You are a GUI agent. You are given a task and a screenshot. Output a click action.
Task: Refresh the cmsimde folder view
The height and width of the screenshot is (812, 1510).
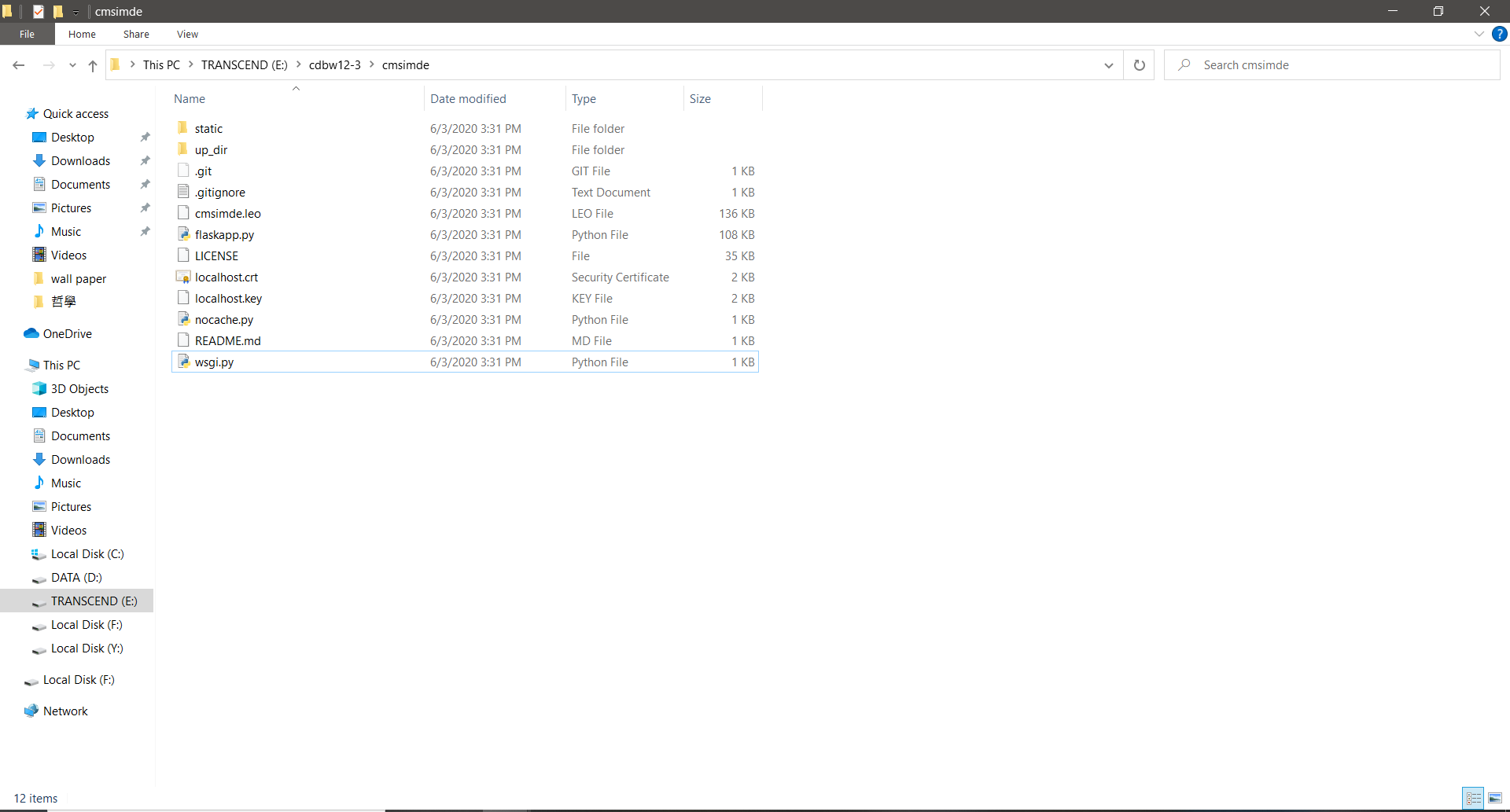pyautogui.click(x=1139, y=65)
